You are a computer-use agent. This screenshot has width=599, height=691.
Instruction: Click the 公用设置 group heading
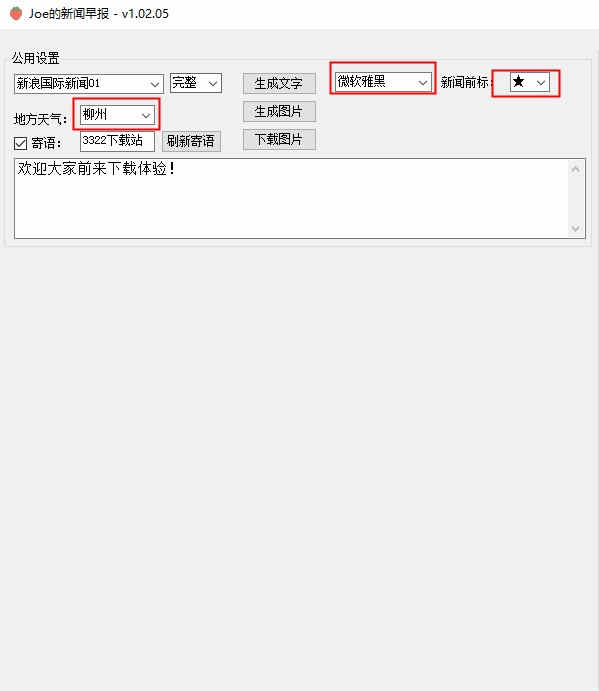35,58
